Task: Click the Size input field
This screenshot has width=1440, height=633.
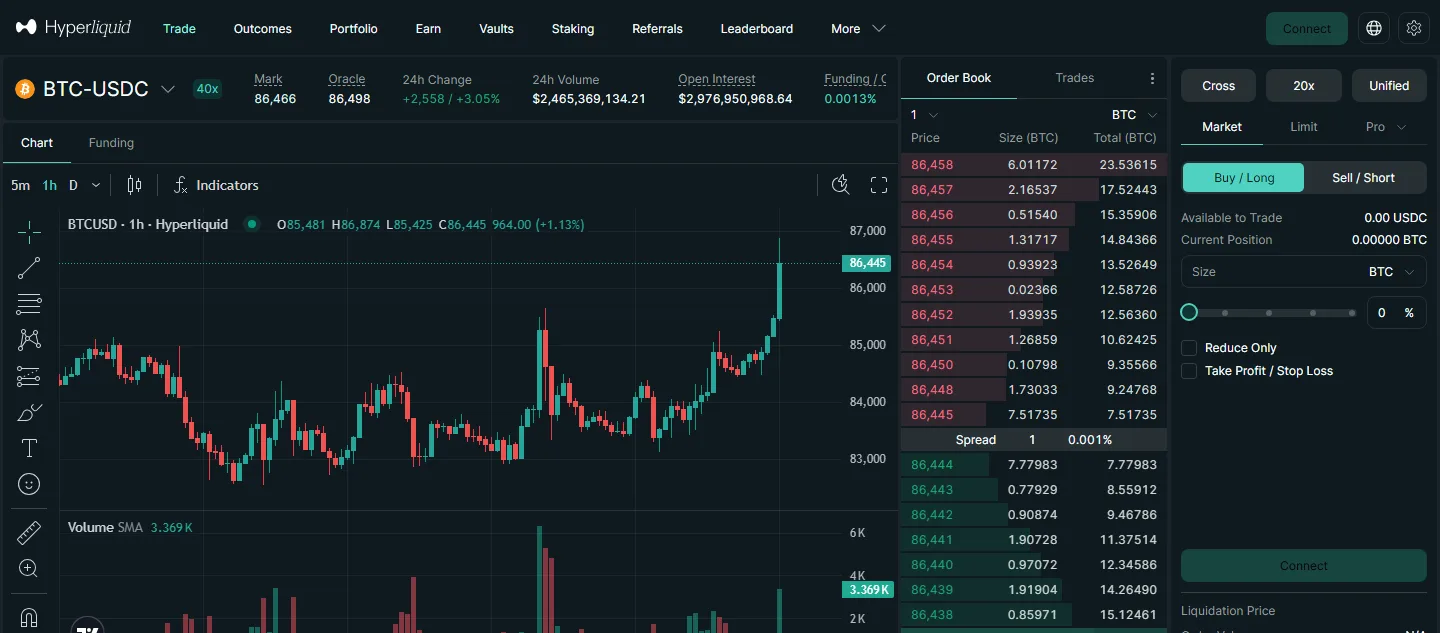Action: click(x=1304, y=272)
